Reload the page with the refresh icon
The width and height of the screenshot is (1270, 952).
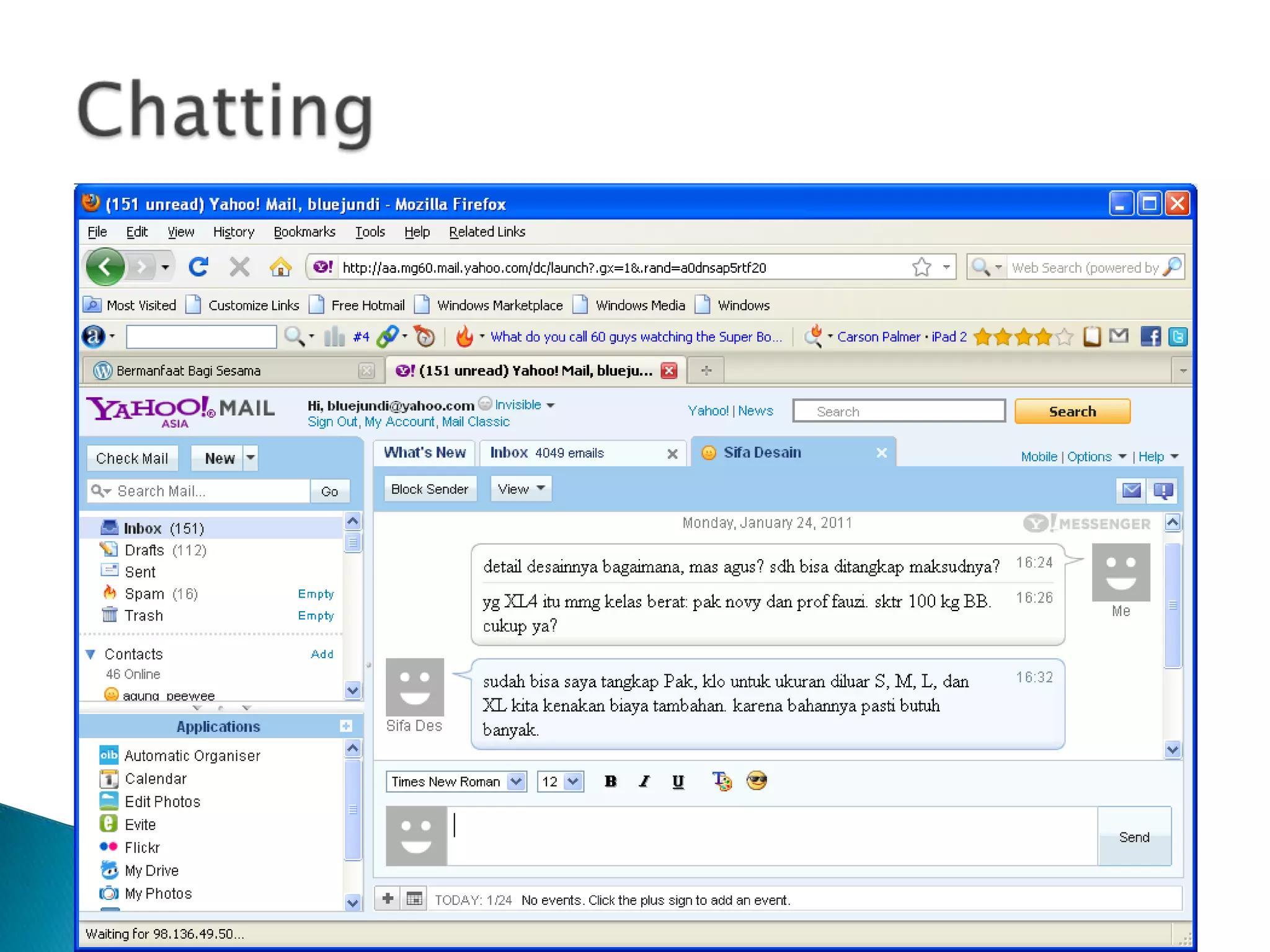pyautogui.click(x=198, y=267)
